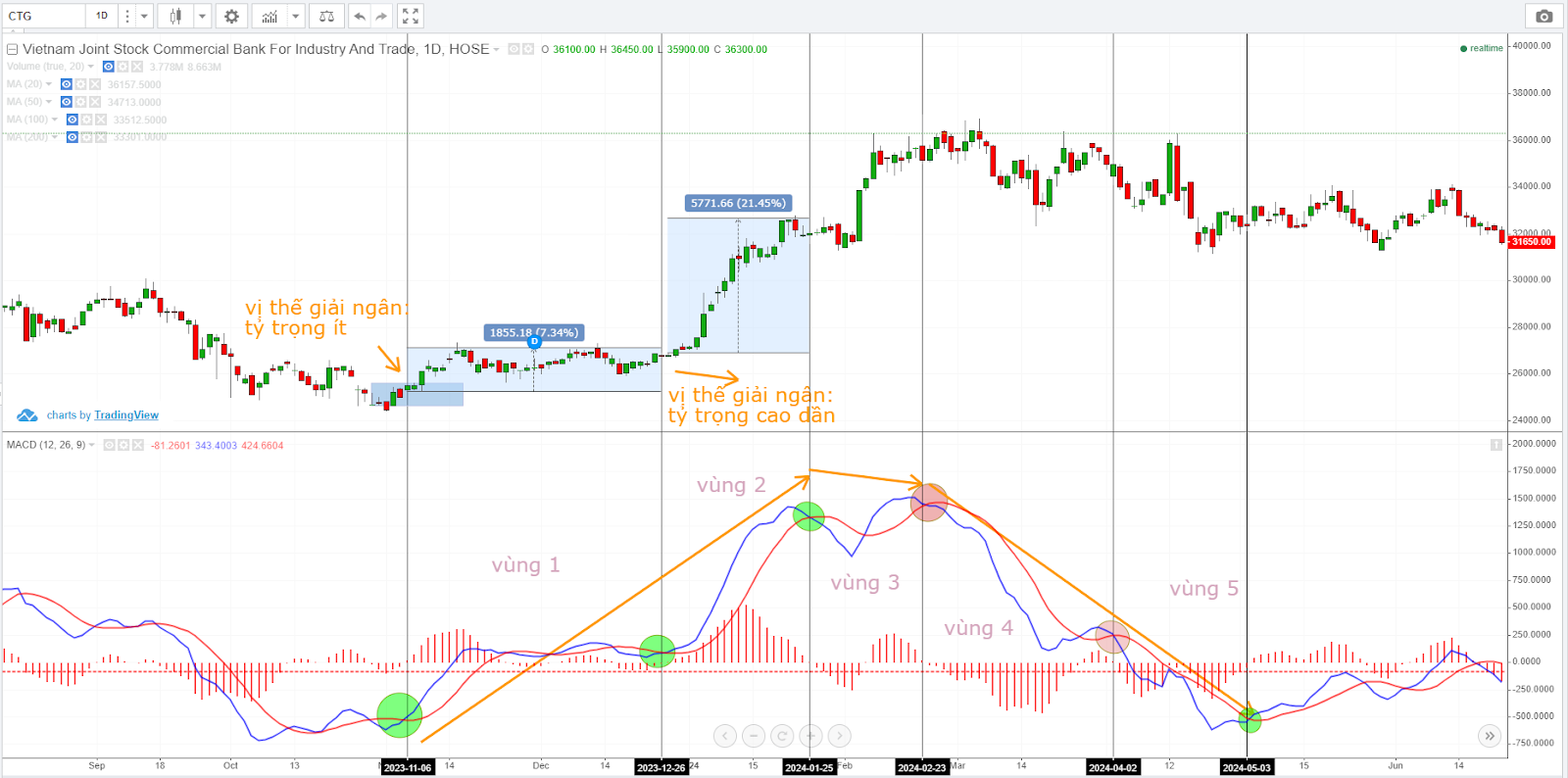Hide the MA (20) indicator

(67, 84)
